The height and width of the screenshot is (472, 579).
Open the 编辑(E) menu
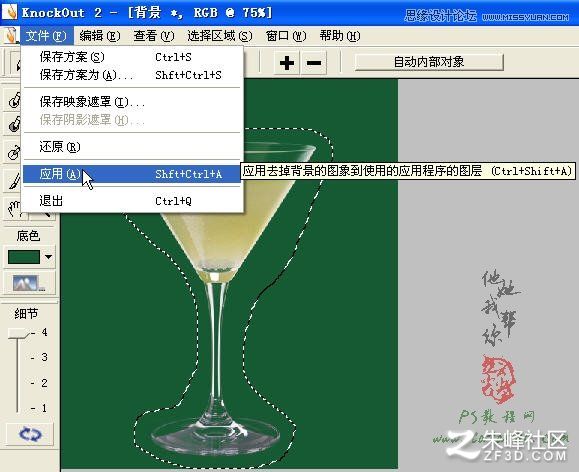[100, 36]
